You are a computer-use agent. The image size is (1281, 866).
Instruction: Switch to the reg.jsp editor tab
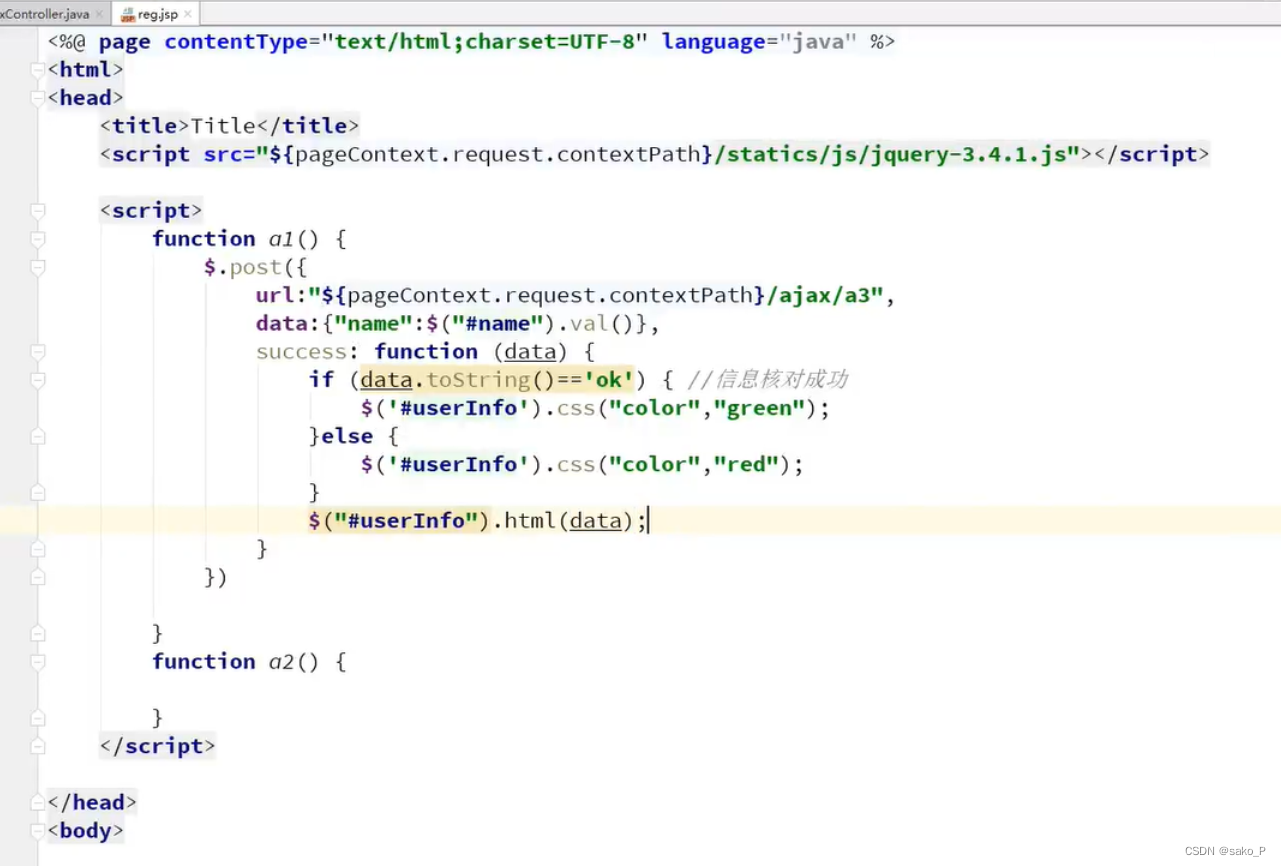pyautogui.click(x=157, y=14)
